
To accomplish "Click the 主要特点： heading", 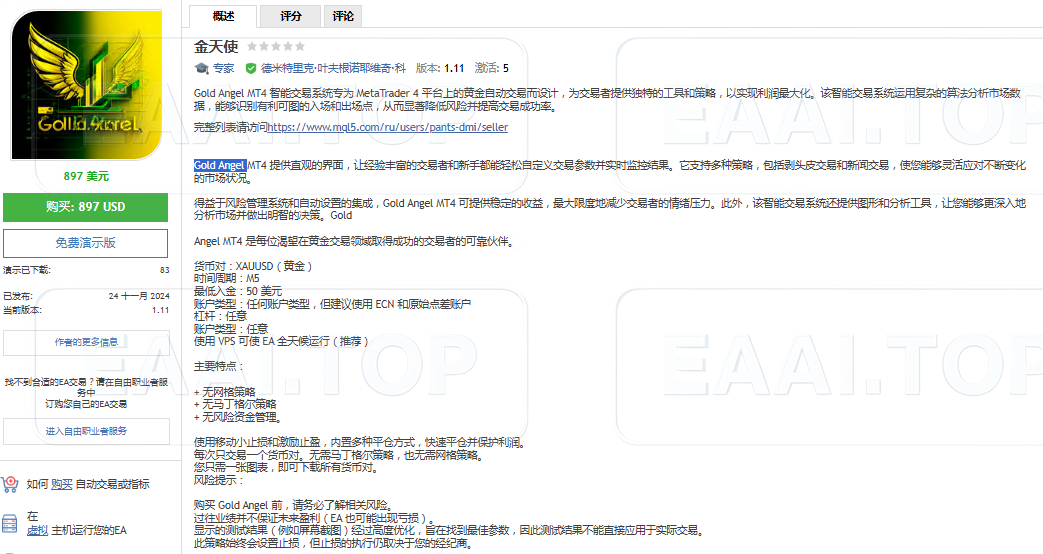I will [x=219, y=366].
